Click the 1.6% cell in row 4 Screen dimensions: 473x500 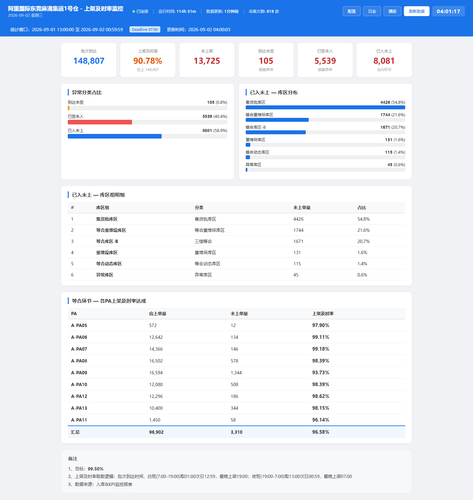click(362, 253)
